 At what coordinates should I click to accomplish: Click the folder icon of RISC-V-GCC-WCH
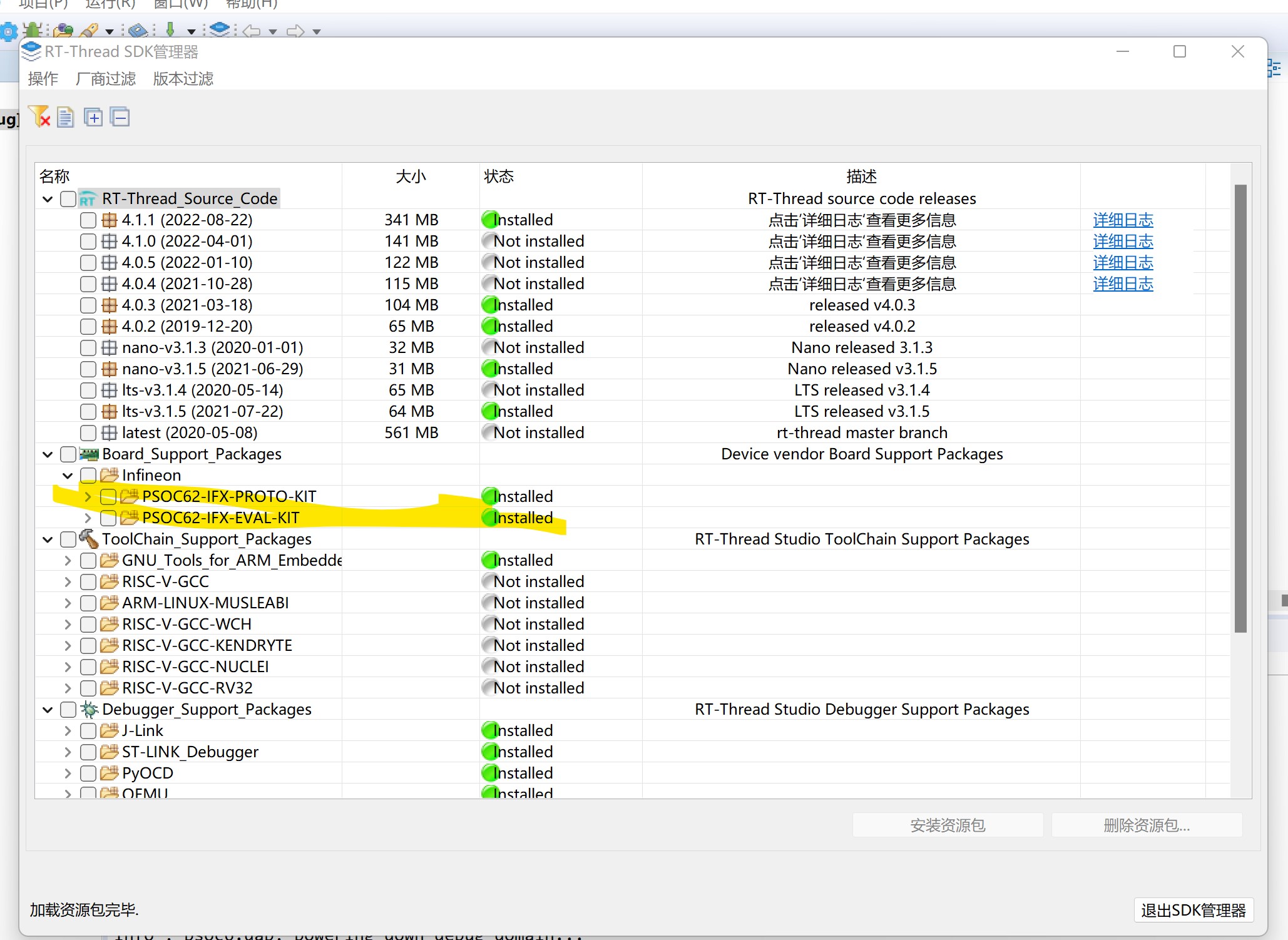(109, 624)
